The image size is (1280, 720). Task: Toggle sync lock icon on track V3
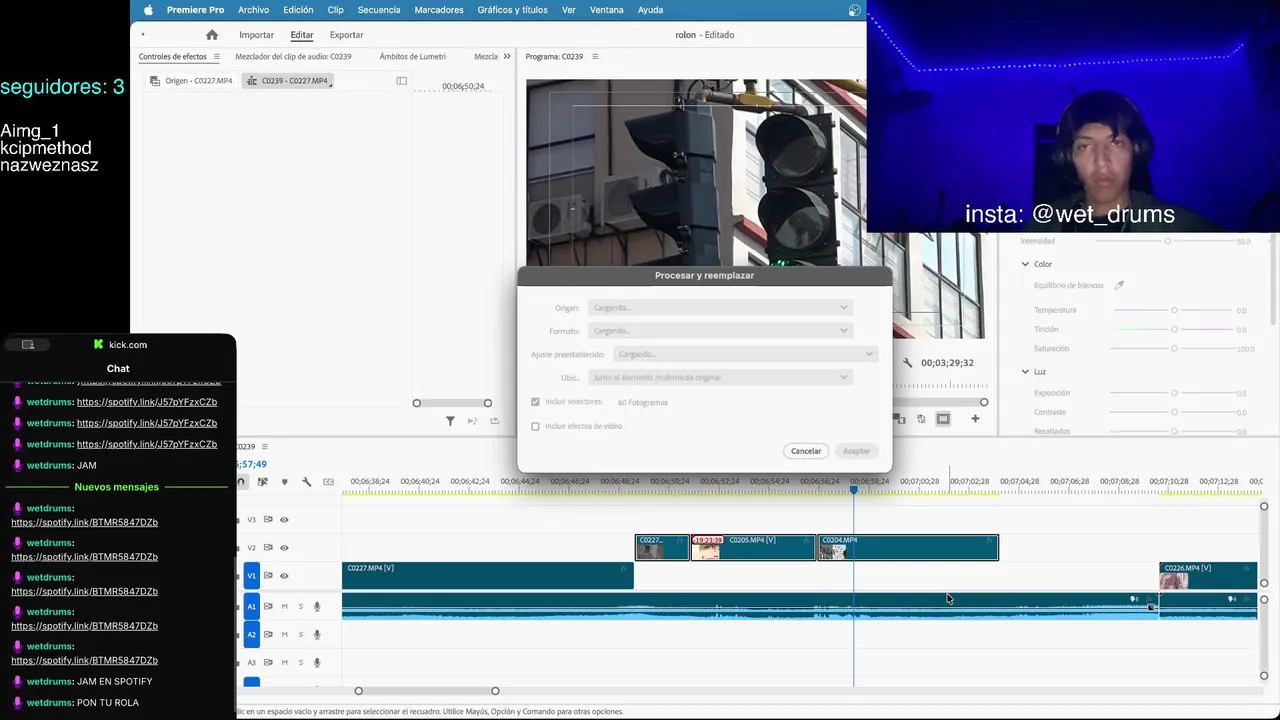pyautogui.click(x=268, y=520)
